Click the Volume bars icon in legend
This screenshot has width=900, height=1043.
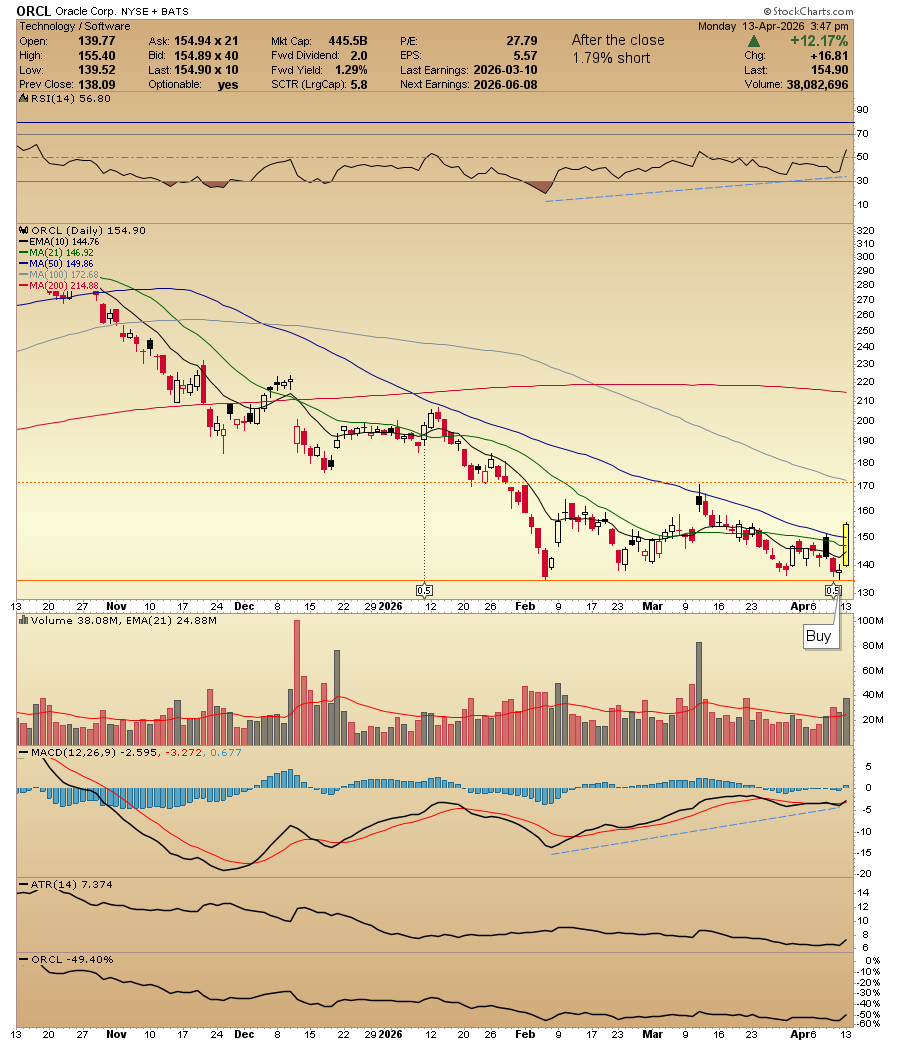coord(24,620)
